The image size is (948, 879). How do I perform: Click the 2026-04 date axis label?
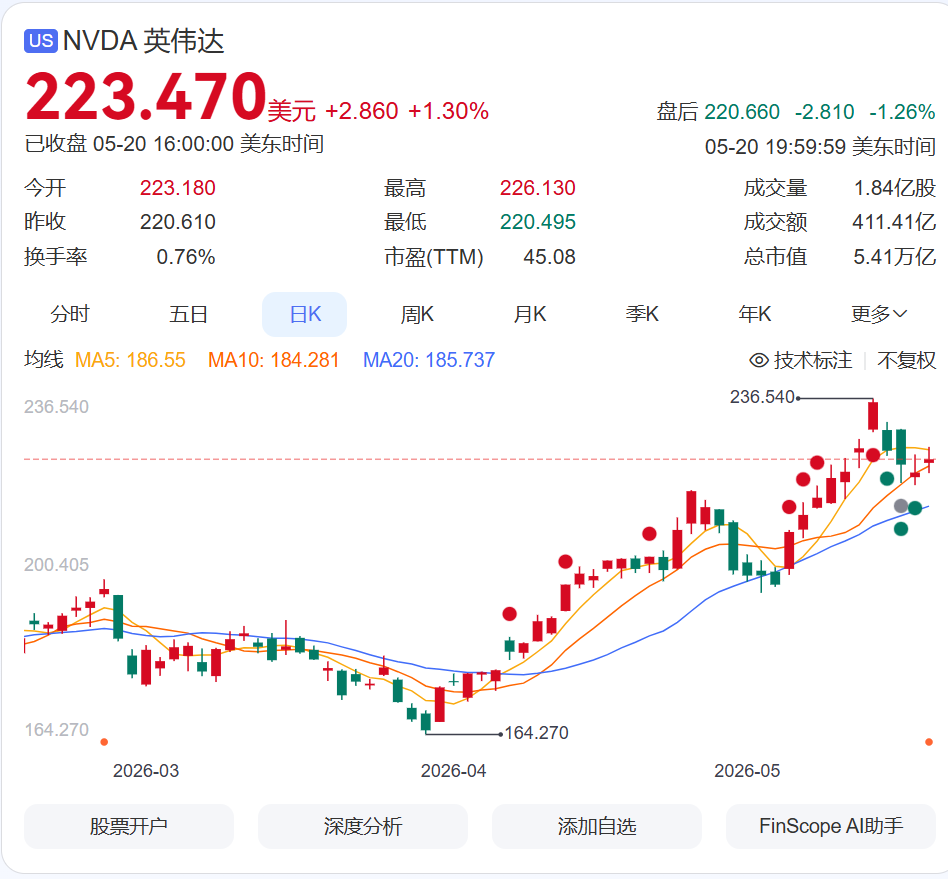(x=453, y=771)
